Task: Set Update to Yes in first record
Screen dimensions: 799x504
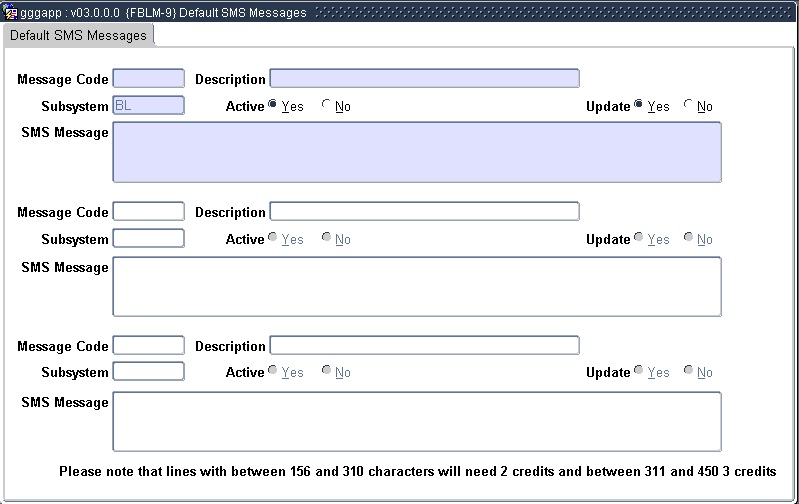Action: pos(639,106)
